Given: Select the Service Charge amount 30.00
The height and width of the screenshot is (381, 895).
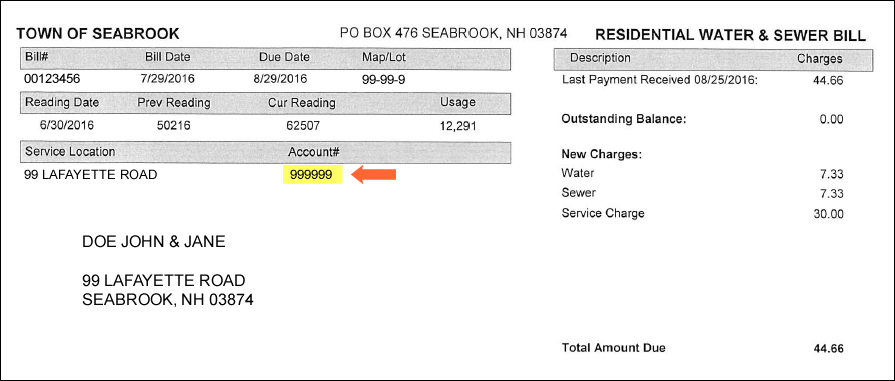Looking at the screenshot, I should (828, 214).
